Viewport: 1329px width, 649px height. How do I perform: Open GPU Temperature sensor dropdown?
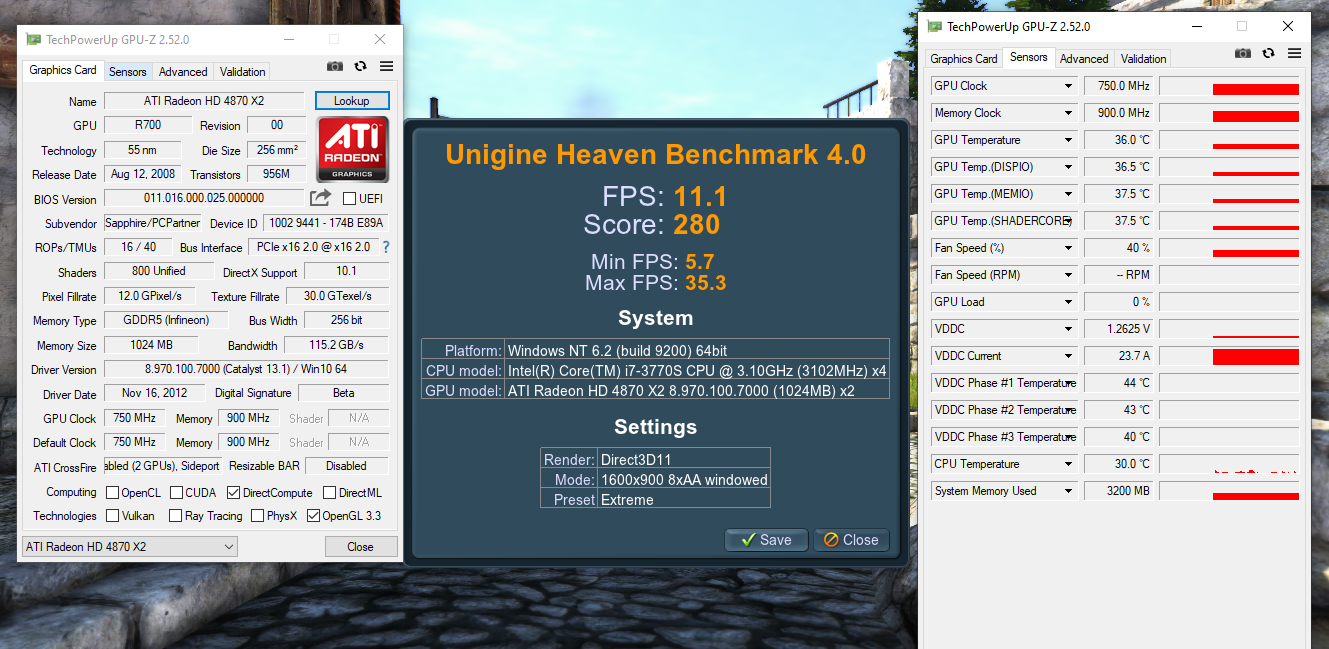click(x=1068, y=140)
